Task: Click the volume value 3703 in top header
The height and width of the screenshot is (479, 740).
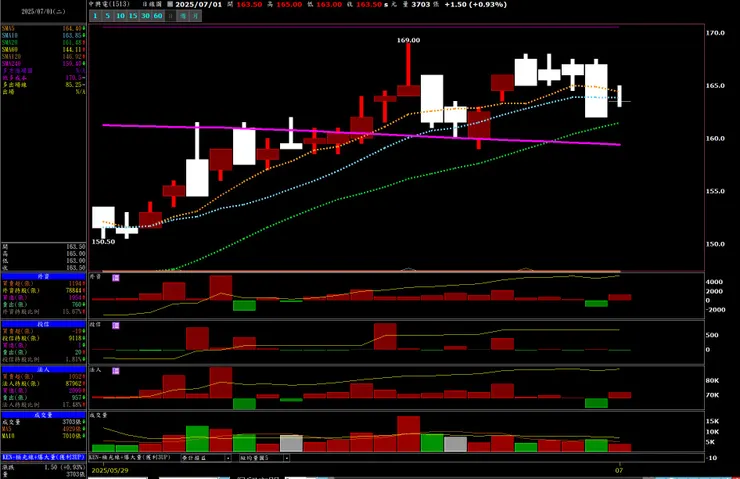Action: [420, 4]
